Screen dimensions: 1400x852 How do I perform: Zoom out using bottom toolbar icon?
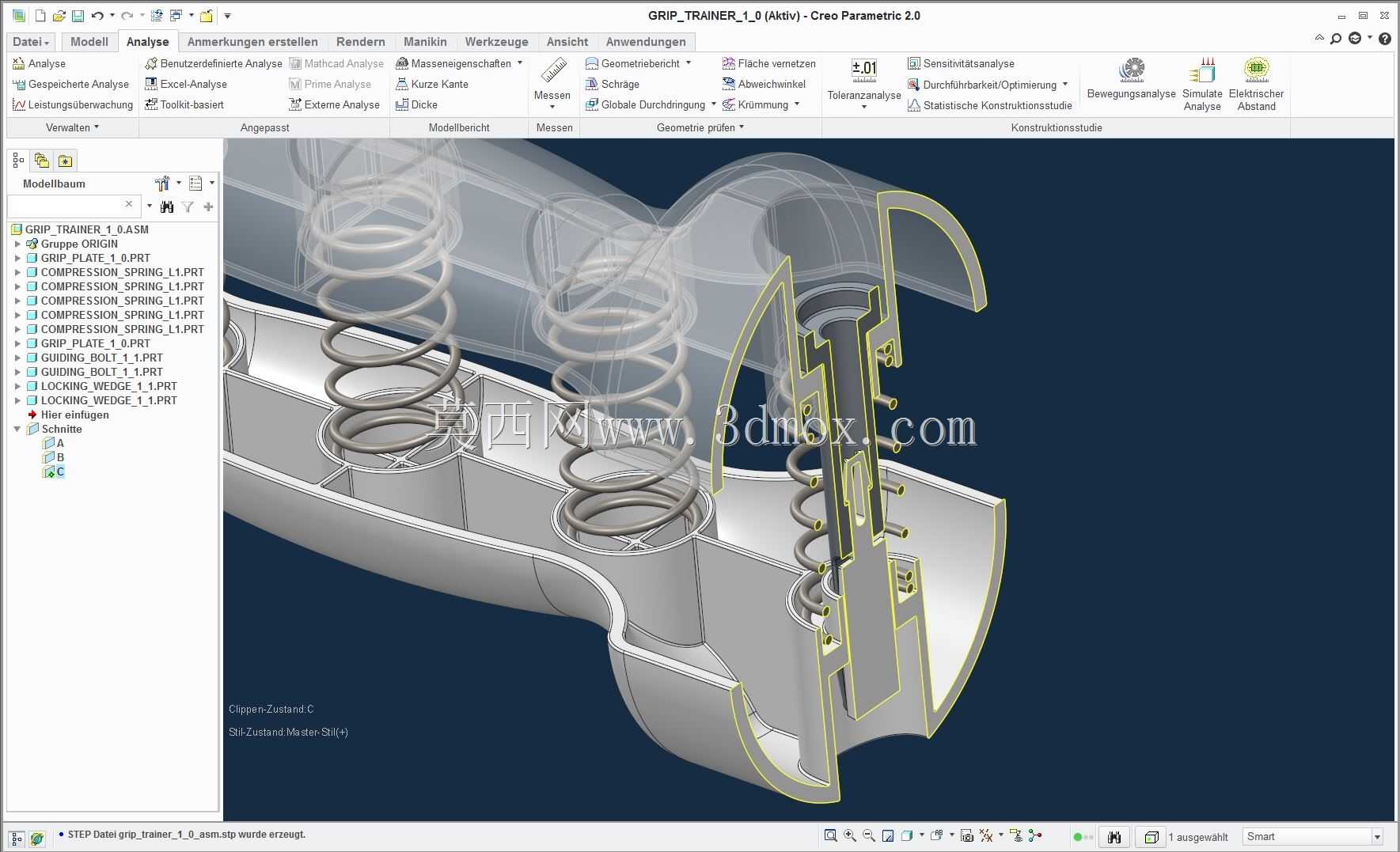click(x=869, y=836)
